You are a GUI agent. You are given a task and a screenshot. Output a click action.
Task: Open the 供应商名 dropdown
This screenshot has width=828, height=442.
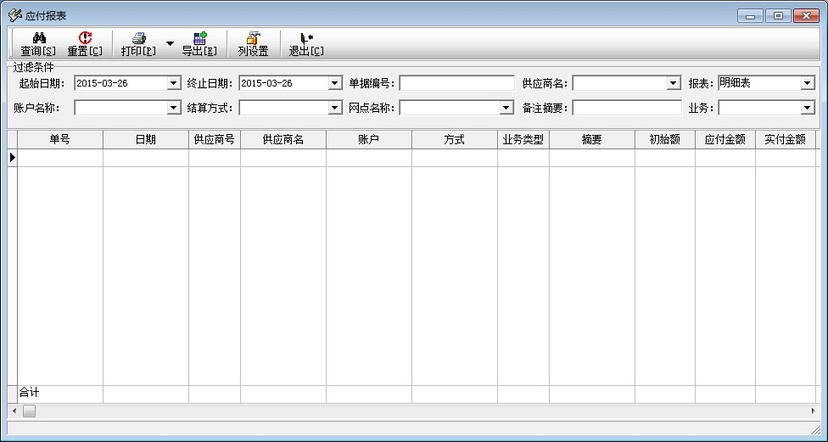pyautogui.click(x=673, y=83)
